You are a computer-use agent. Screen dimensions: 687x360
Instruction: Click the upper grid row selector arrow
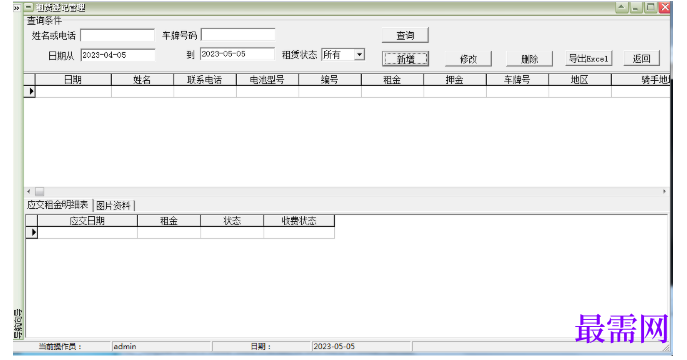30,91
